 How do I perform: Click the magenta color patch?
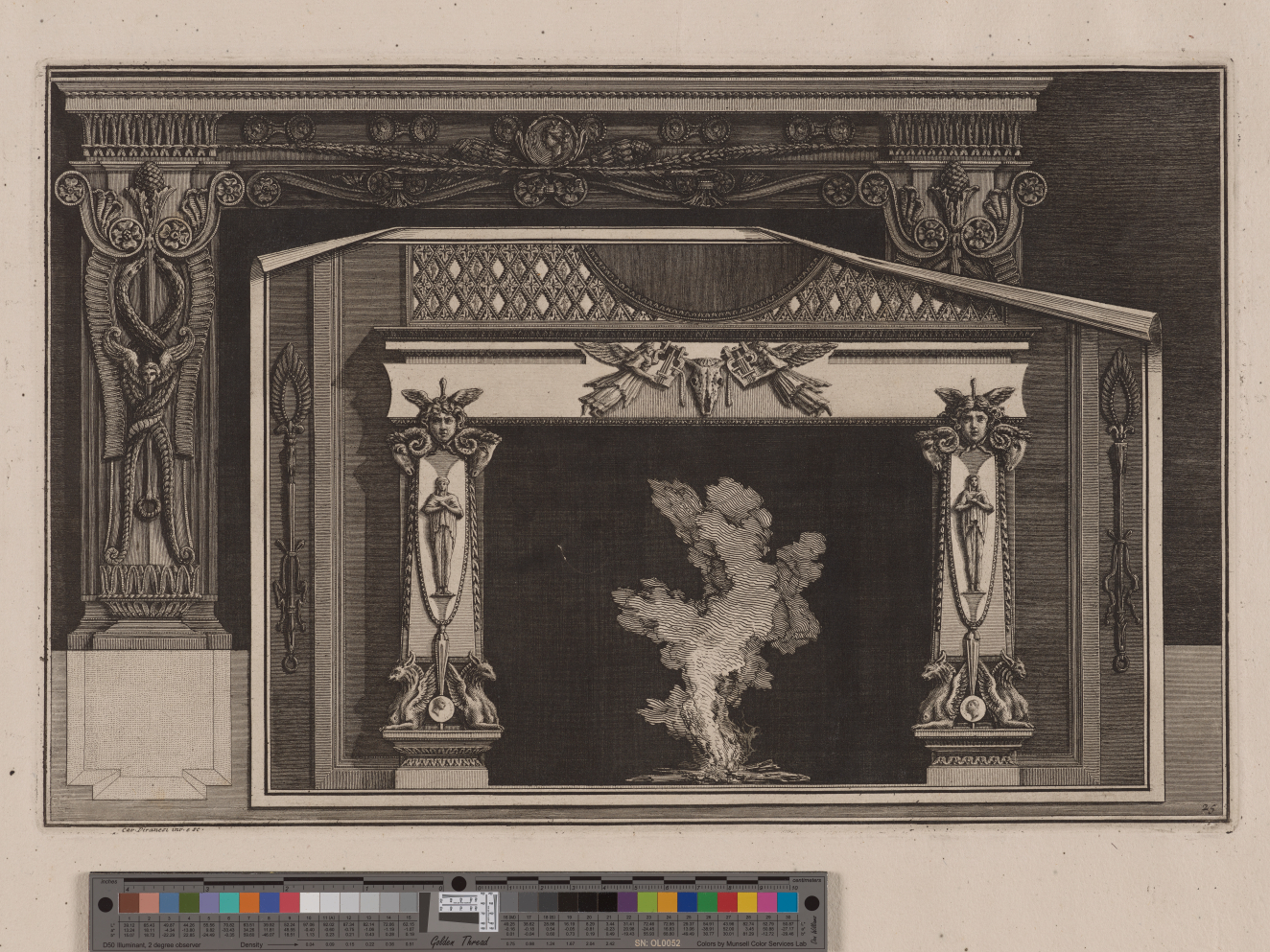(x=767, y=902)
